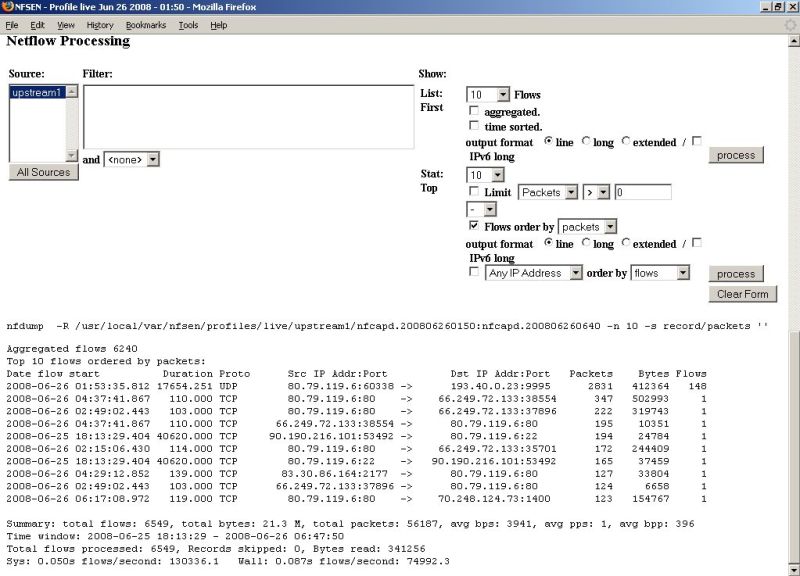Click the Clear Form button
800x576 pixels.
pyautogui.click(x=742, y=294)
